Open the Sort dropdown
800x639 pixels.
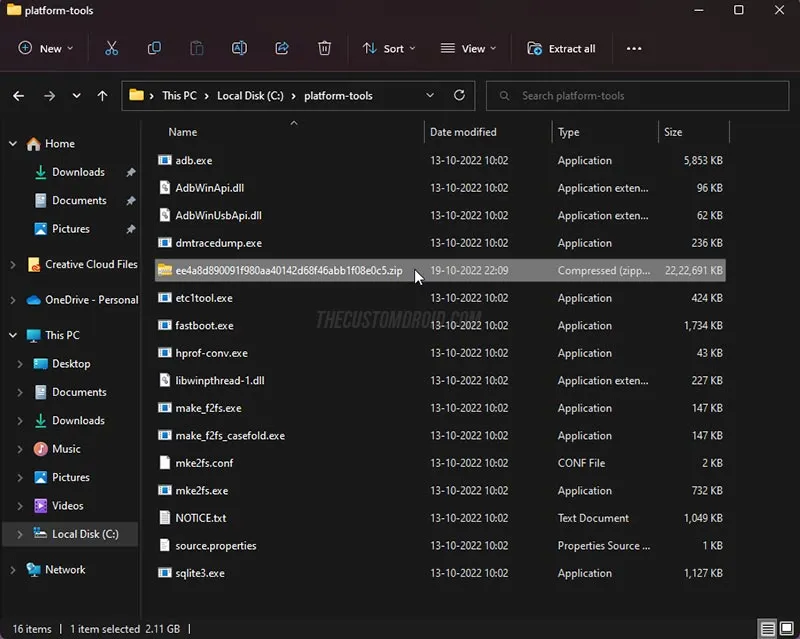[x=389, y=48]
